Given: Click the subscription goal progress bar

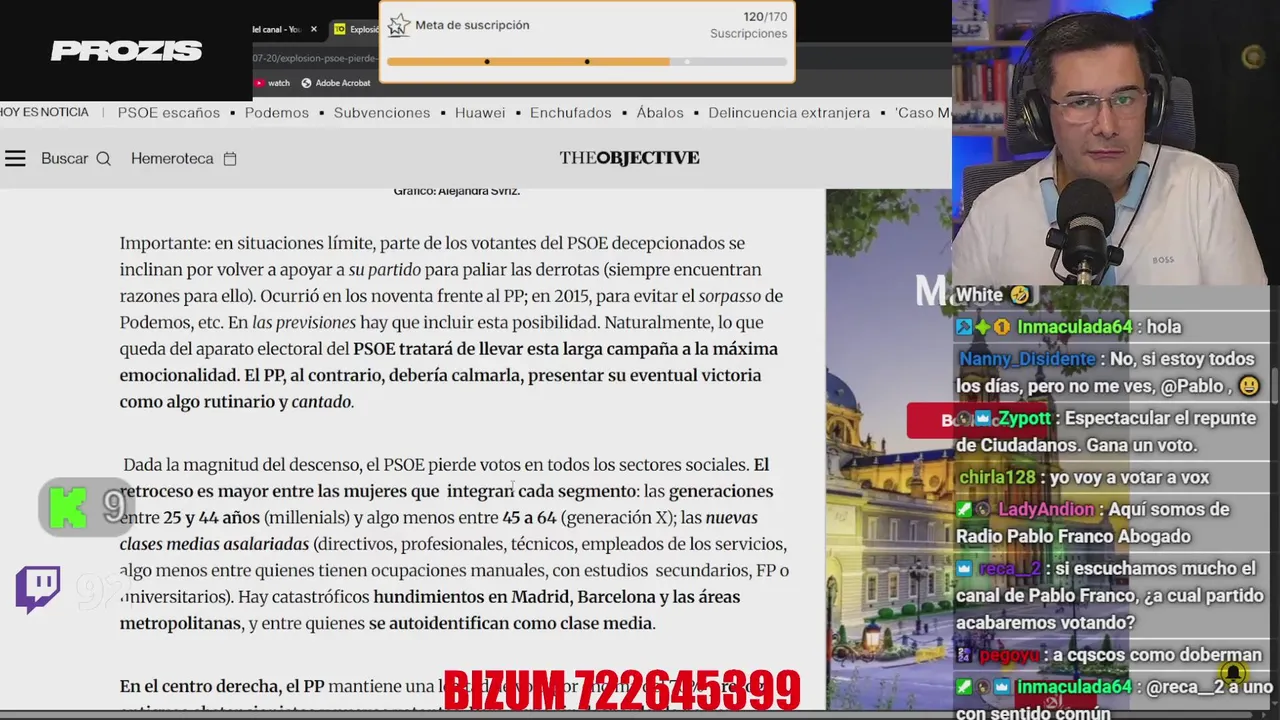Looking at the screenshot, I should tap(587, 62).
